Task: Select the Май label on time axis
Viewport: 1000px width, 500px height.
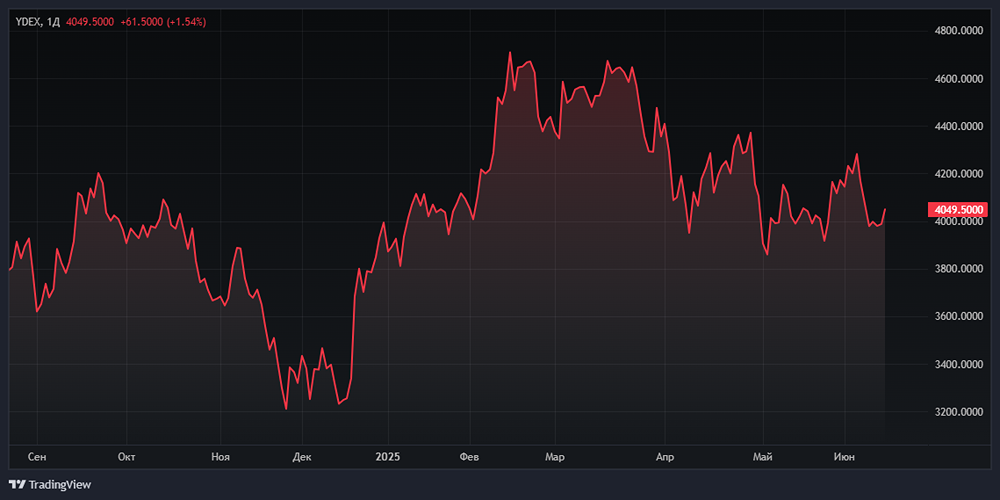Action: (x=763, y=457)
